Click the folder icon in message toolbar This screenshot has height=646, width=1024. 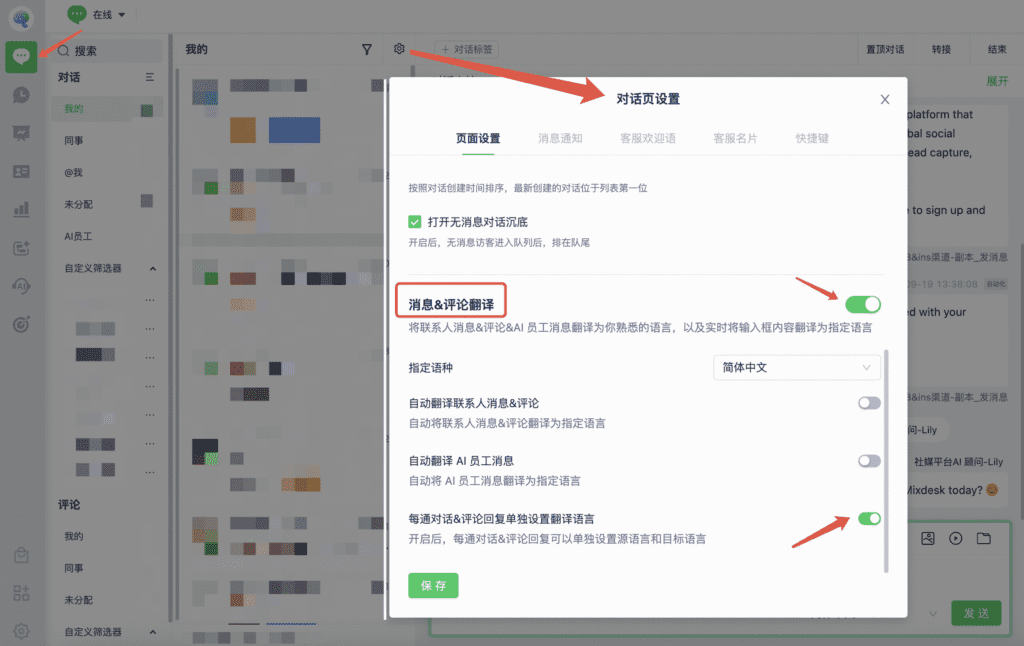point(984,539)
